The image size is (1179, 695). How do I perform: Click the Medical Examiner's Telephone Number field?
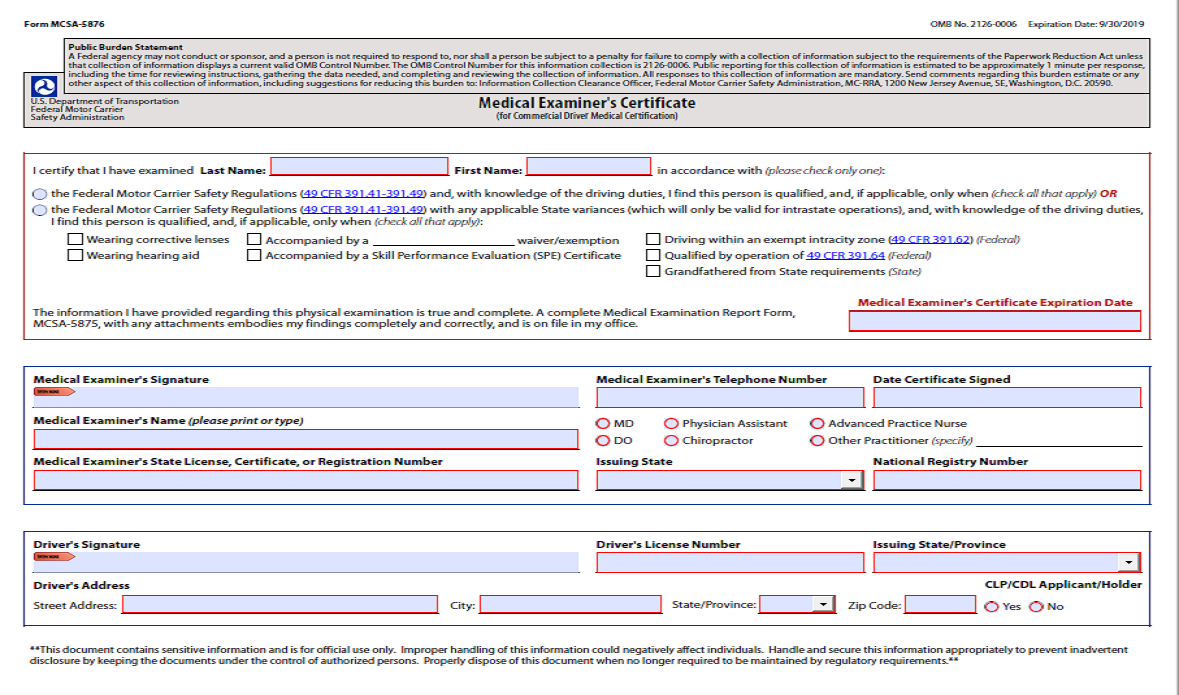pos(730,398)
